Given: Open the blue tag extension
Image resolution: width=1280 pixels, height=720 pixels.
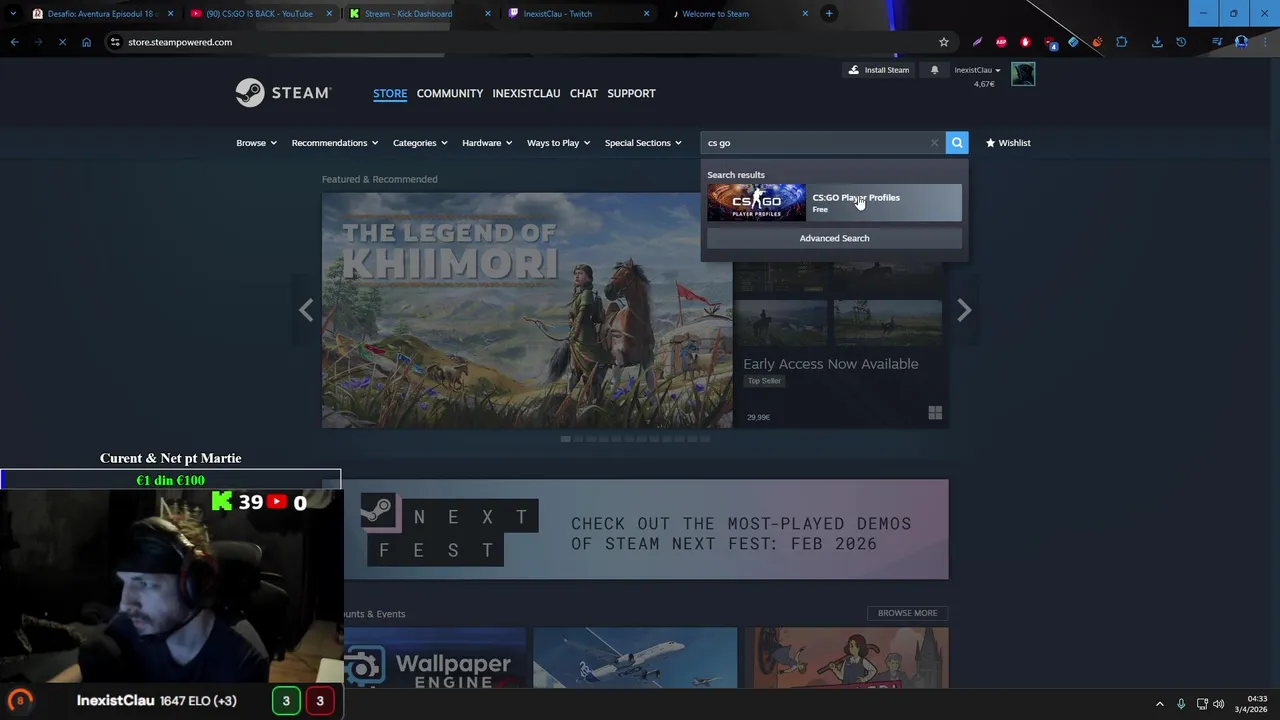Looking at the screenshot, I should pyautogui.click(x=1073, y=42).
